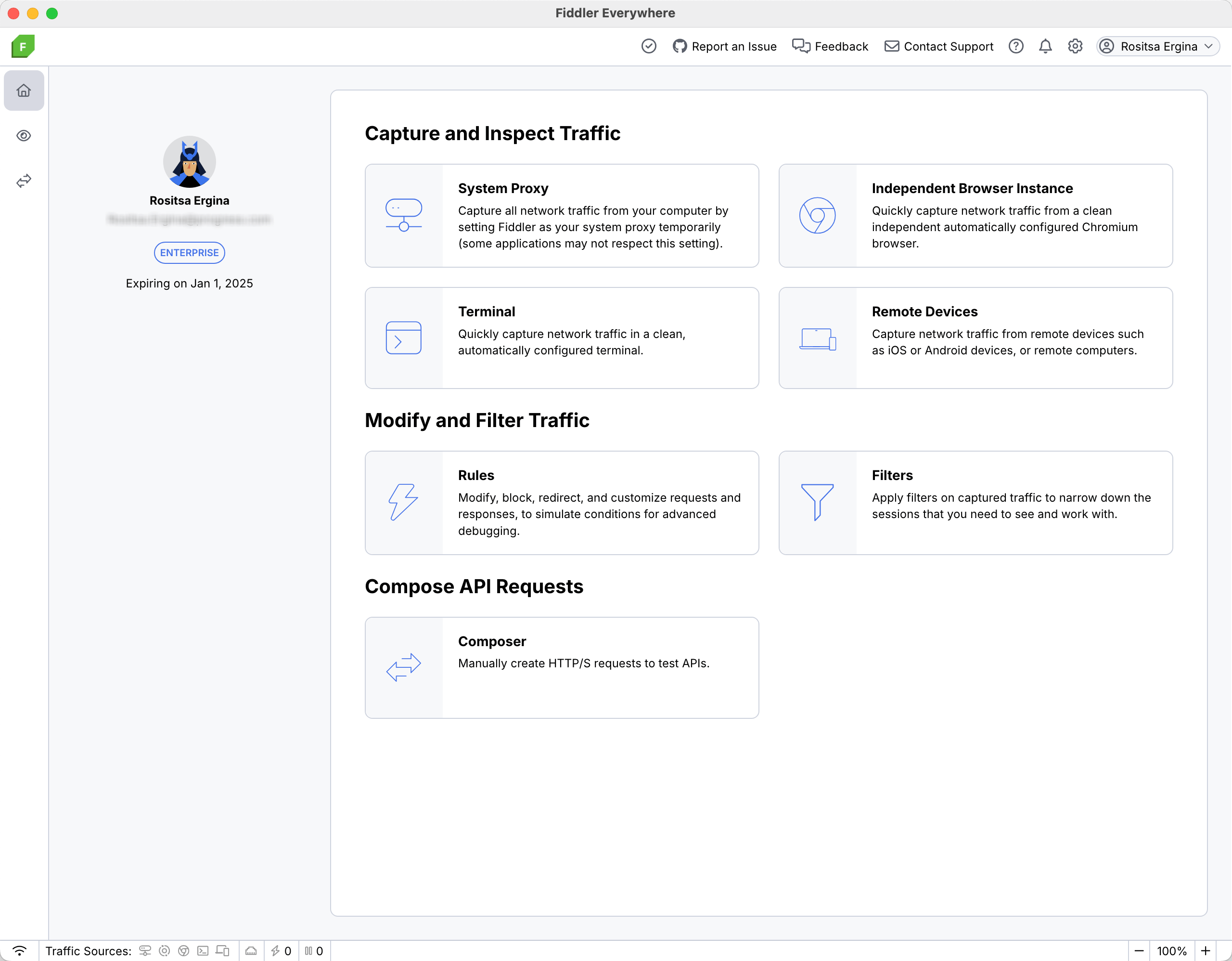Open the Traffic eye icon in sidebar

[x=24, y=135]
